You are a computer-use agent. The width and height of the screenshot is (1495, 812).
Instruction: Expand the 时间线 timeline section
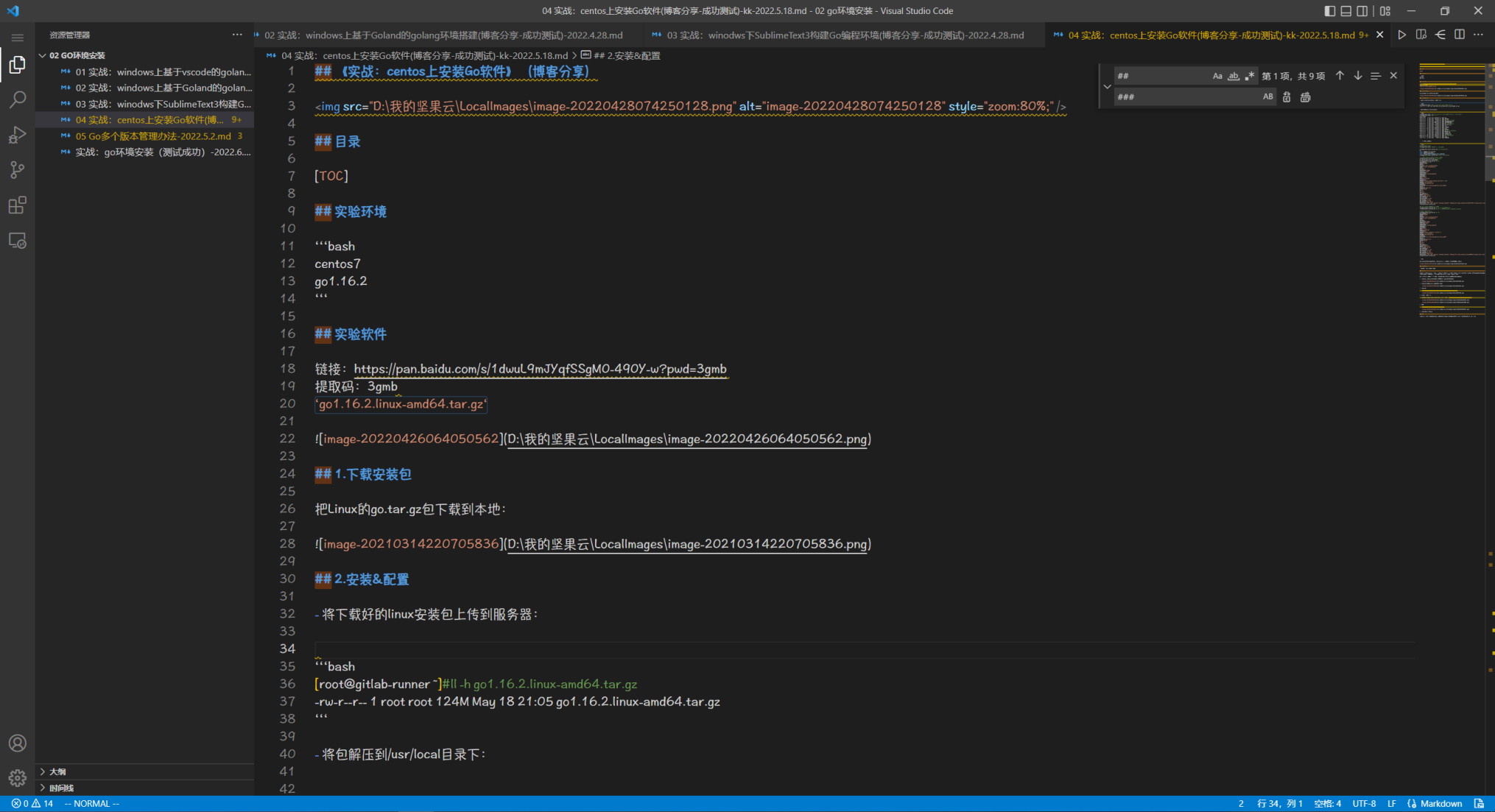[x=144, y=788]
